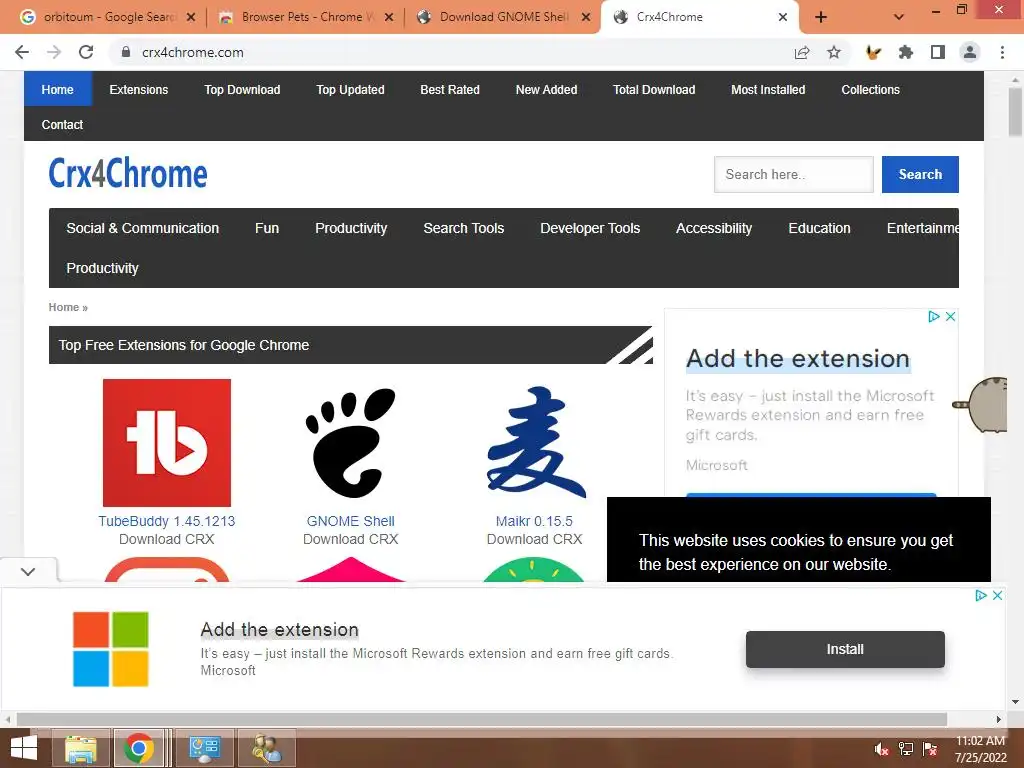Focus the Search here input field
This screenshot has height=768, width=1024.
coord(793,174)
